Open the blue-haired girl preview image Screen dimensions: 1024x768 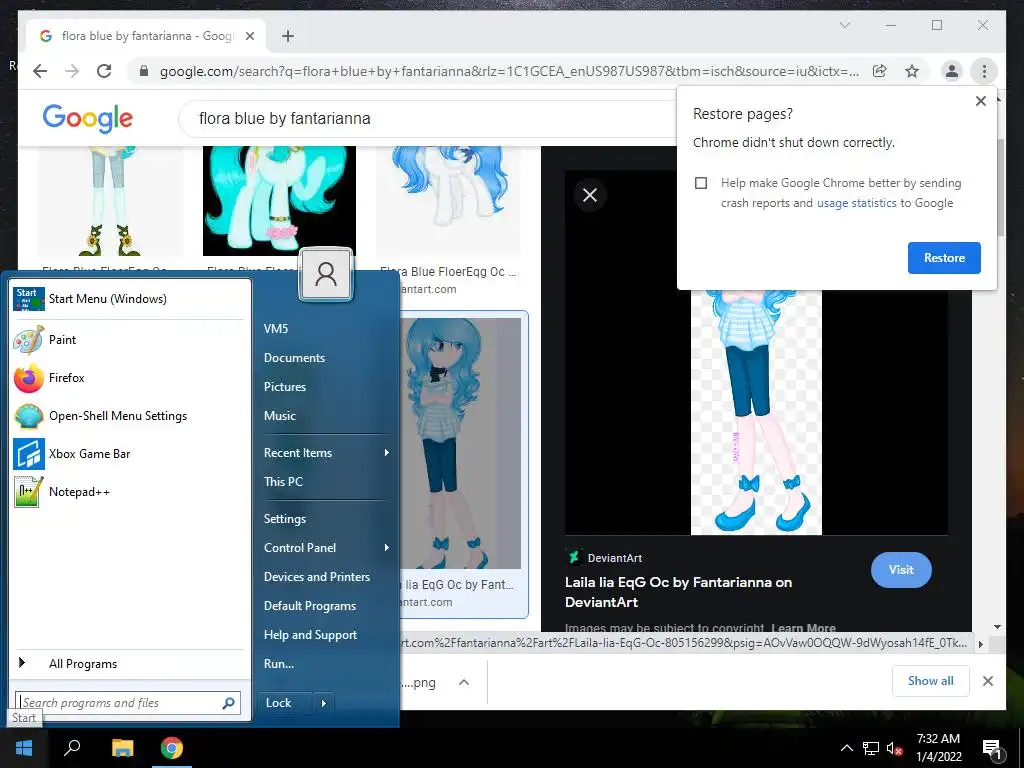point(756,413)
